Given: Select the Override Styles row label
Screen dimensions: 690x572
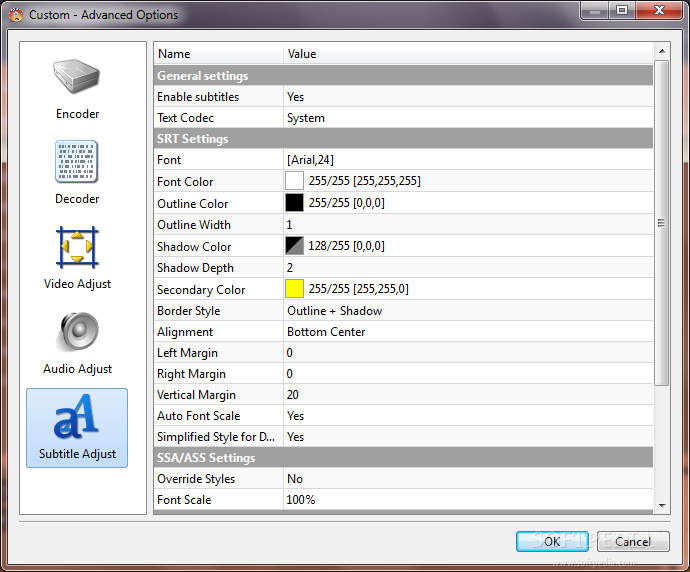Looking at the screenshot, I should 196,479.
